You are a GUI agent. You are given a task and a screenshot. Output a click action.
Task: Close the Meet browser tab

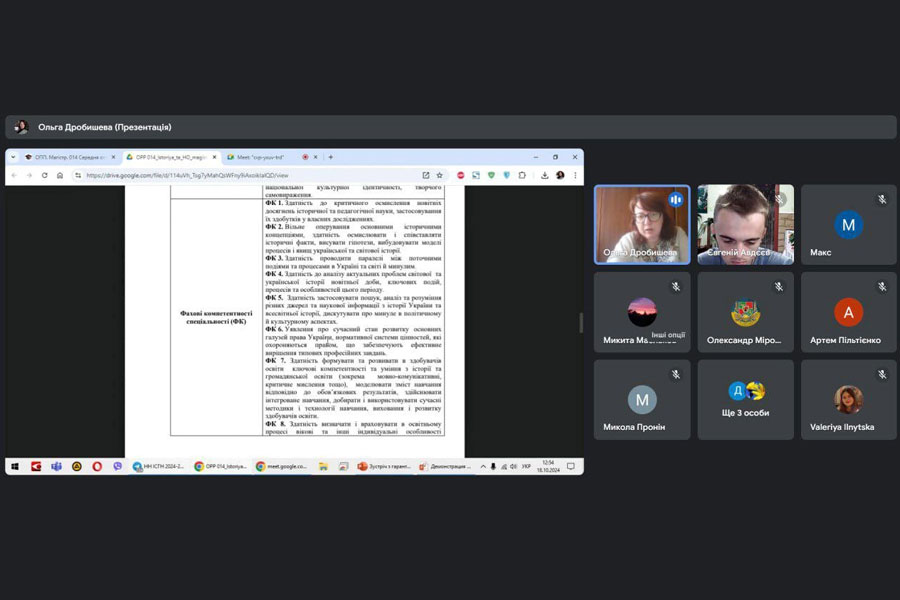point(315,157)
